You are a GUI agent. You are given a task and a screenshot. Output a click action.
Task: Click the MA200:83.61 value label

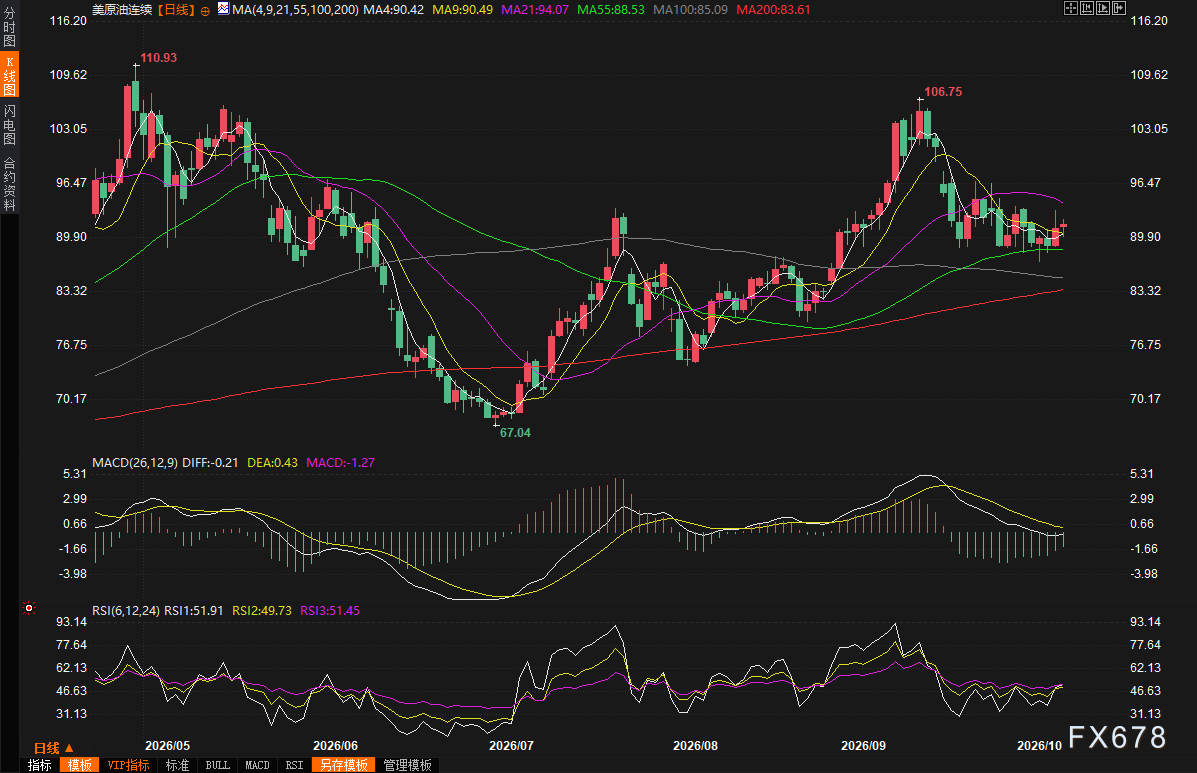click(x=773, y=10)
